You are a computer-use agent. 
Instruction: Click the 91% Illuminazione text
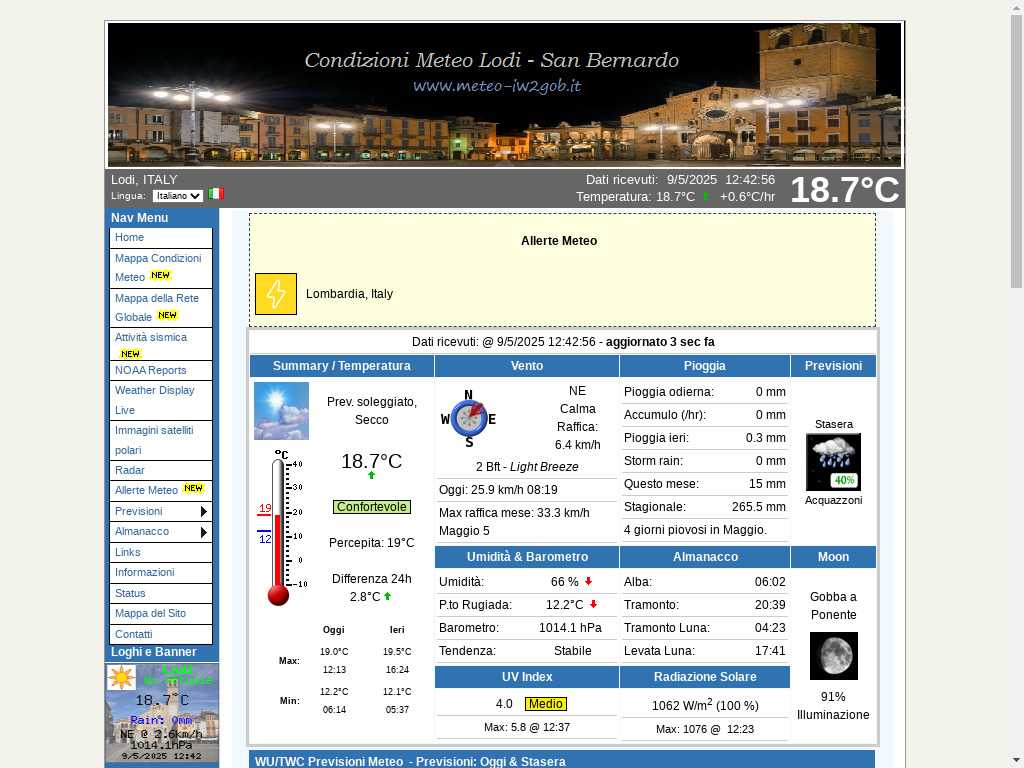[833, 706]
